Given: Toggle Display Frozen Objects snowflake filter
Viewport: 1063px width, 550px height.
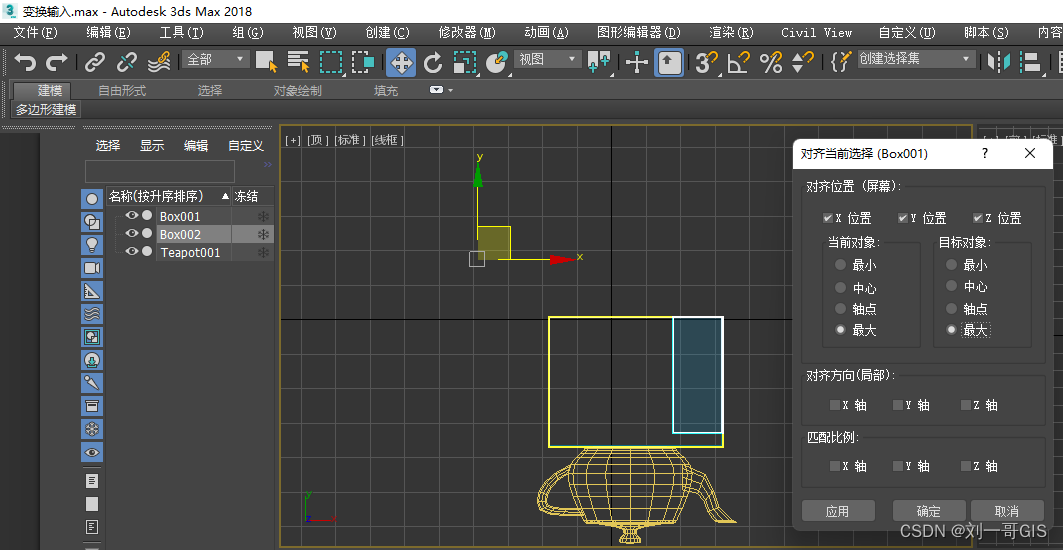Looking at the screenshot, I should 92,429.
